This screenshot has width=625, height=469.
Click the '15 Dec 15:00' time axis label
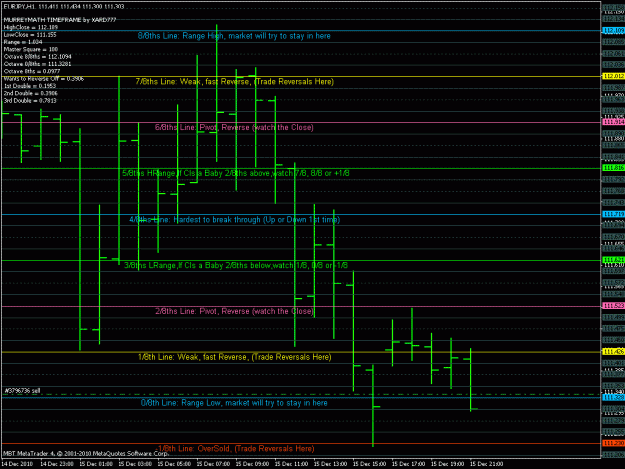tap(369, 464)
